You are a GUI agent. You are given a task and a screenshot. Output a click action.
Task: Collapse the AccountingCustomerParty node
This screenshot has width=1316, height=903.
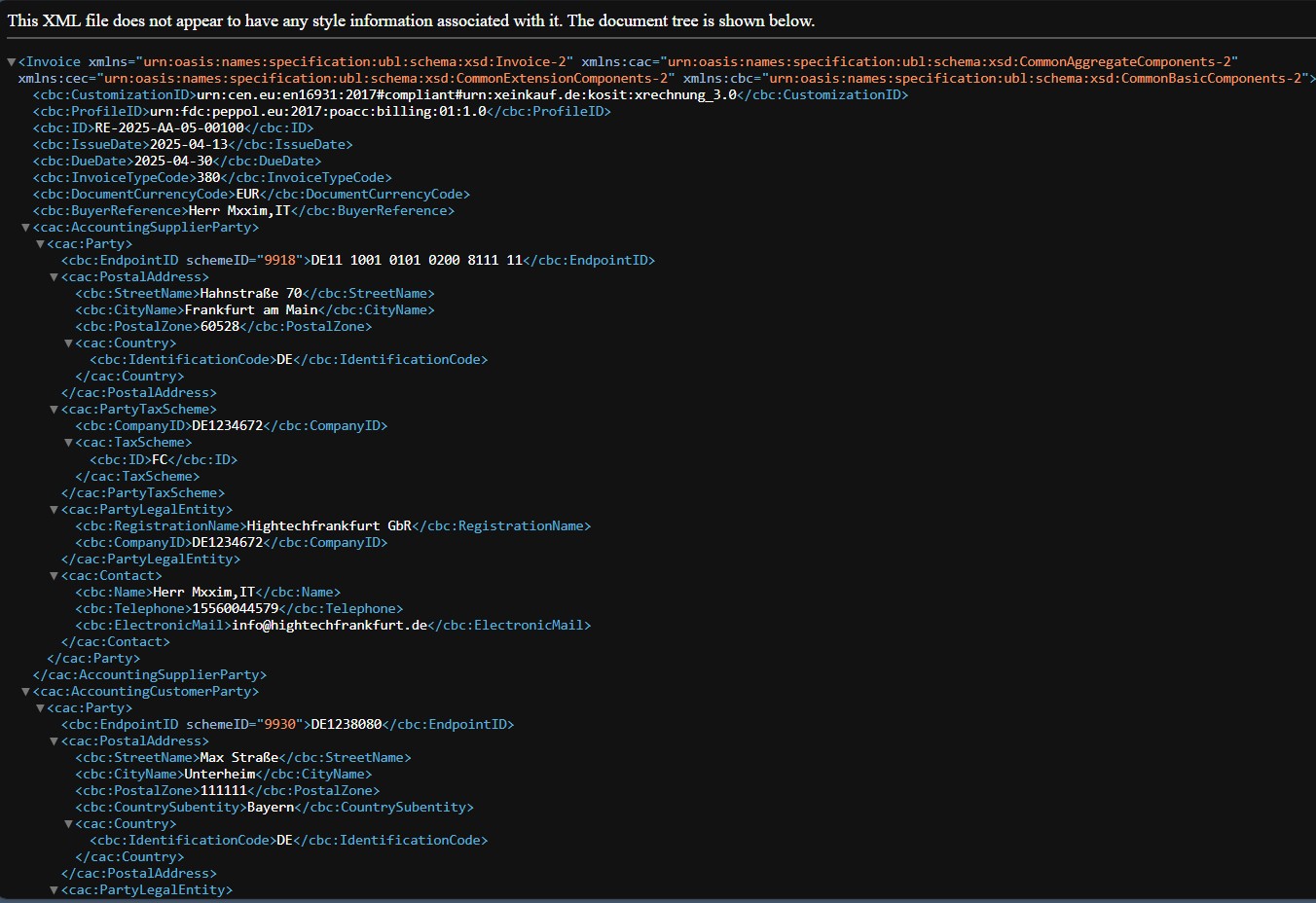(25, 692)
